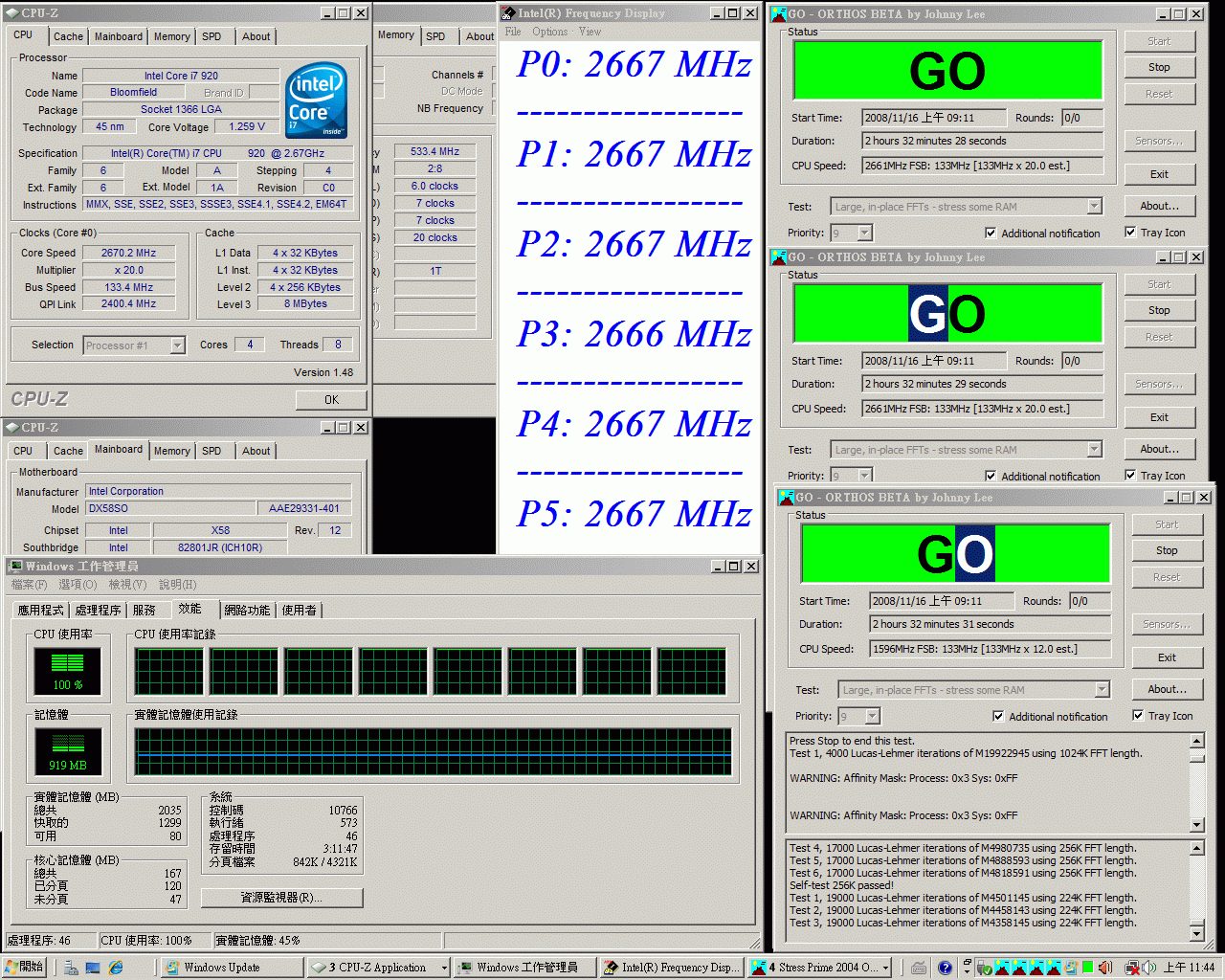This screenshot has height=980, width=1225.
Task: Open 說明(H) menu in Task Manager
Action: [x=177, y=584]
